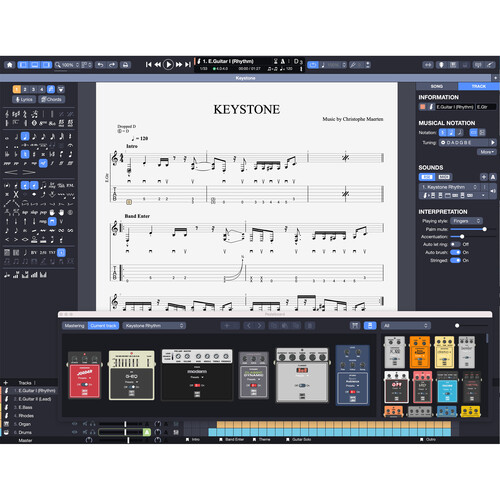Click the Print icon
500x500 pixels.
[125, 65]
